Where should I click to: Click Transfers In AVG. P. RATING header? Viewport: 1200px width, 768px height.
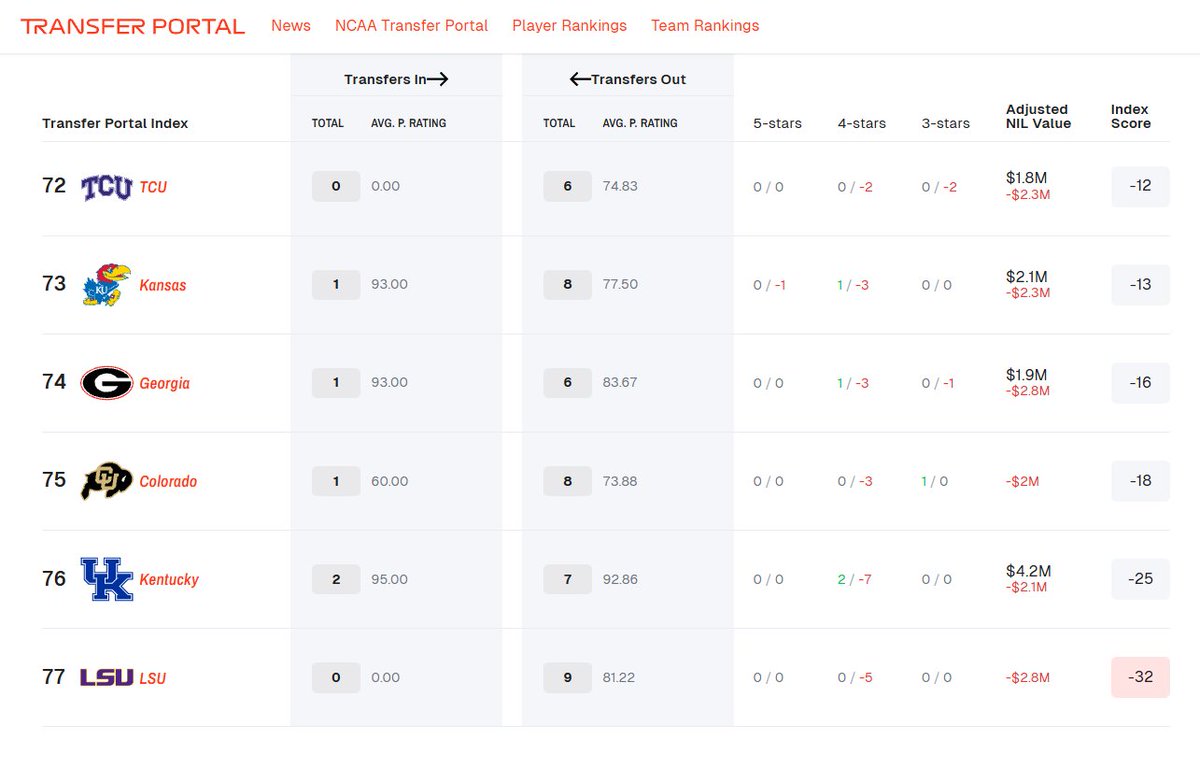(408, 123)
